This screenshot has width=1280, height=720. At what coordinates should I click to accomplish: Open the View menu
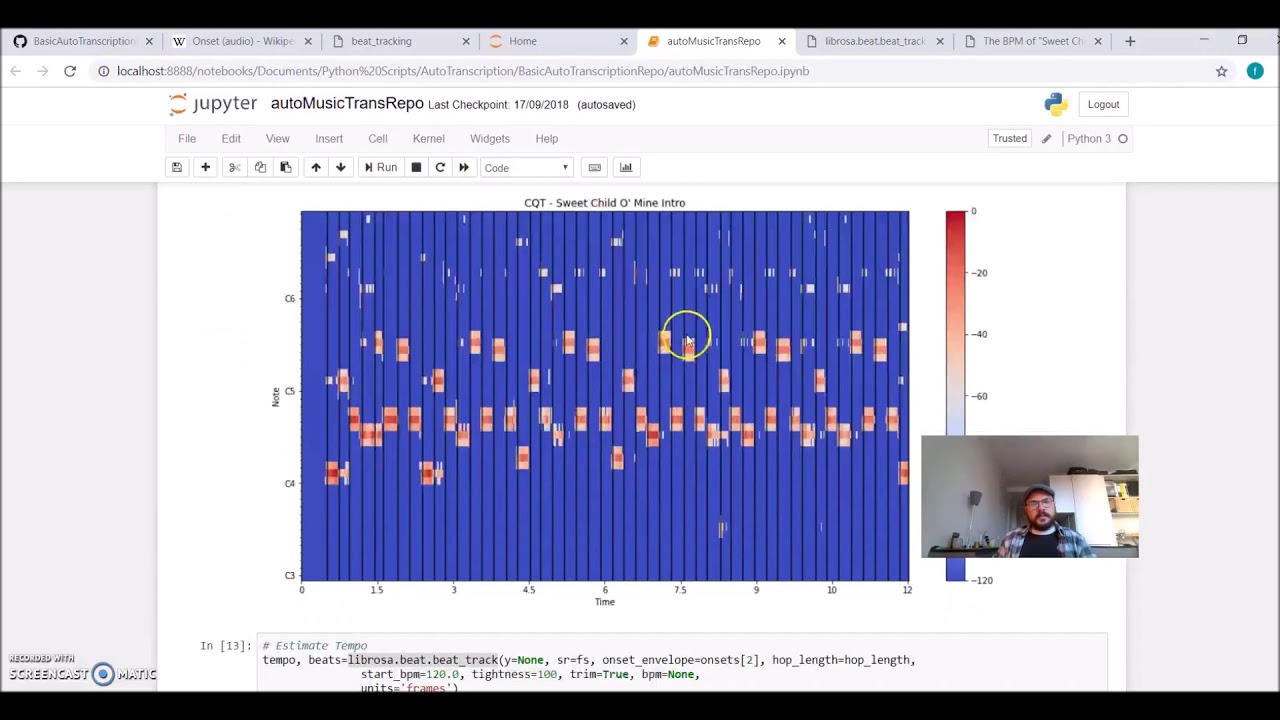[x=278, y=139]
